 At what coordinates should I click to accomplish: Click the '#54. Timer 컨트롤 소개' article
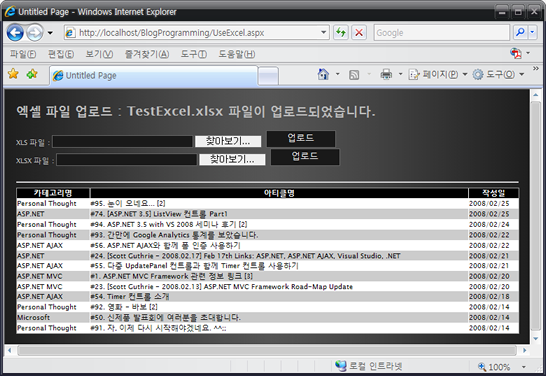coord(130,297)
